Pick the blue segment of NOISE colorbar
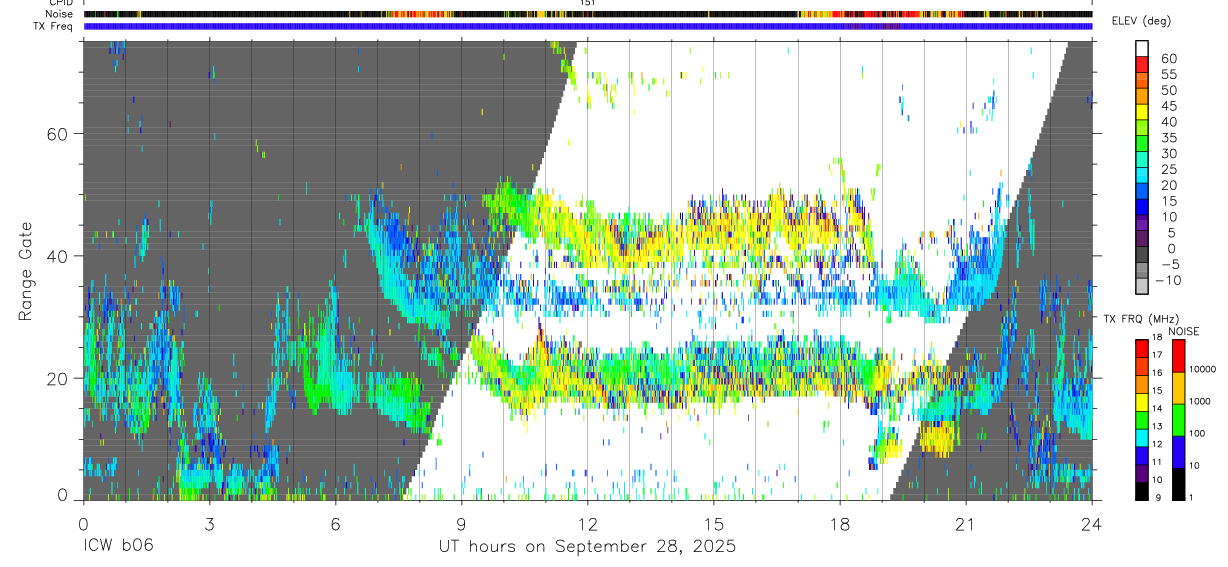The image size is (1228, 567). click(1178, 452)
